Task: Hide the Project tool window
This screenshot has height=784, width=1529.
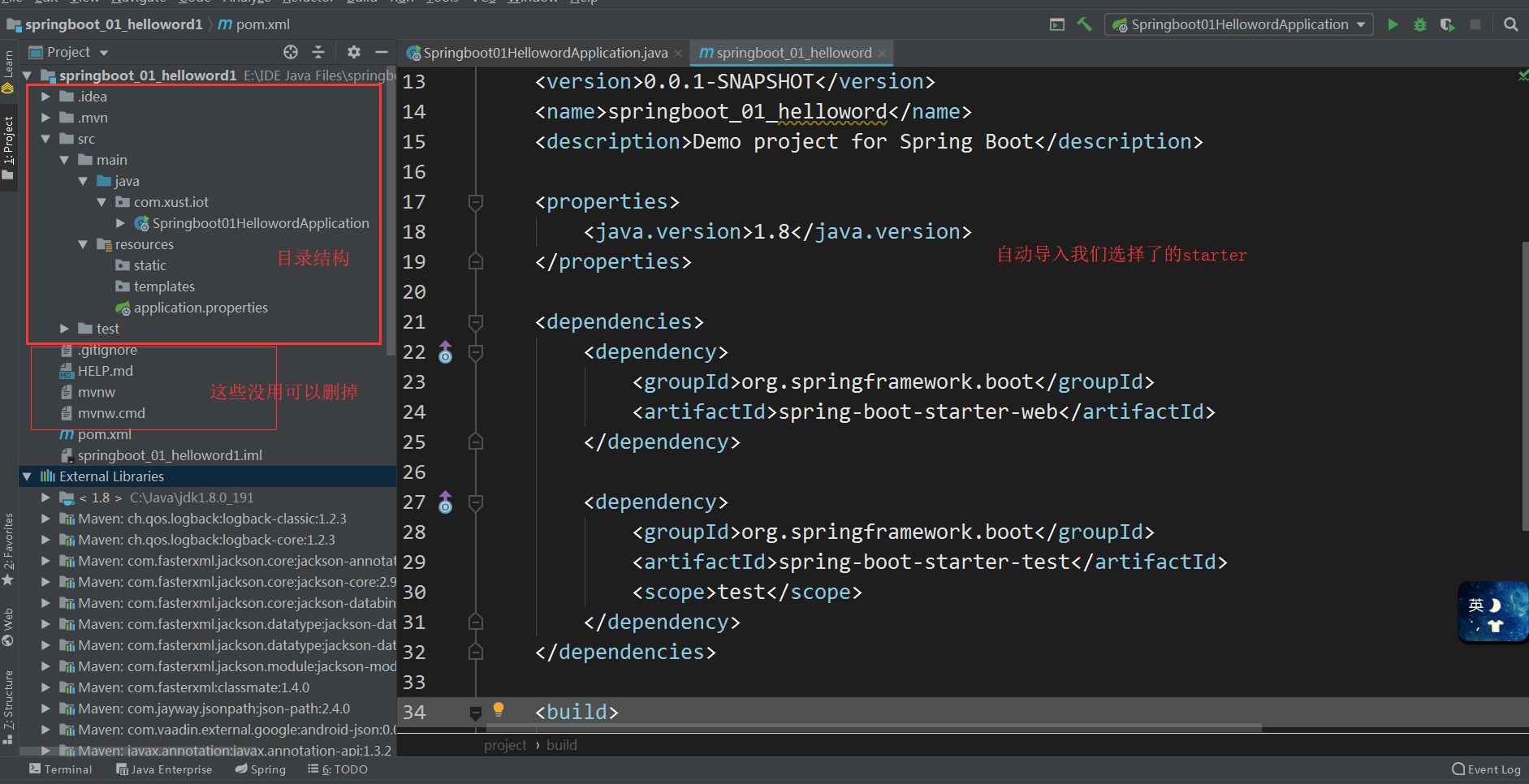Action: tap(381, 52)
